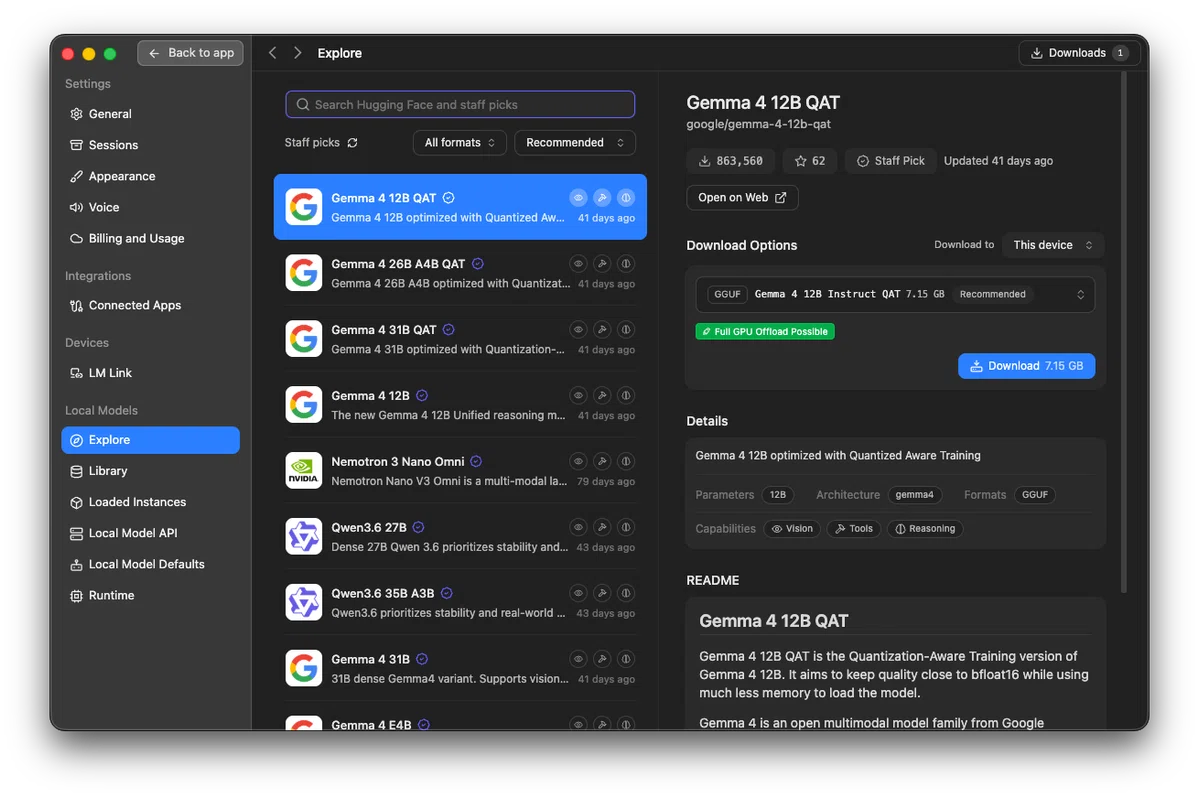
Task: Focus the Search Hugging Face and staff picks field
Action: pos(460,105)
